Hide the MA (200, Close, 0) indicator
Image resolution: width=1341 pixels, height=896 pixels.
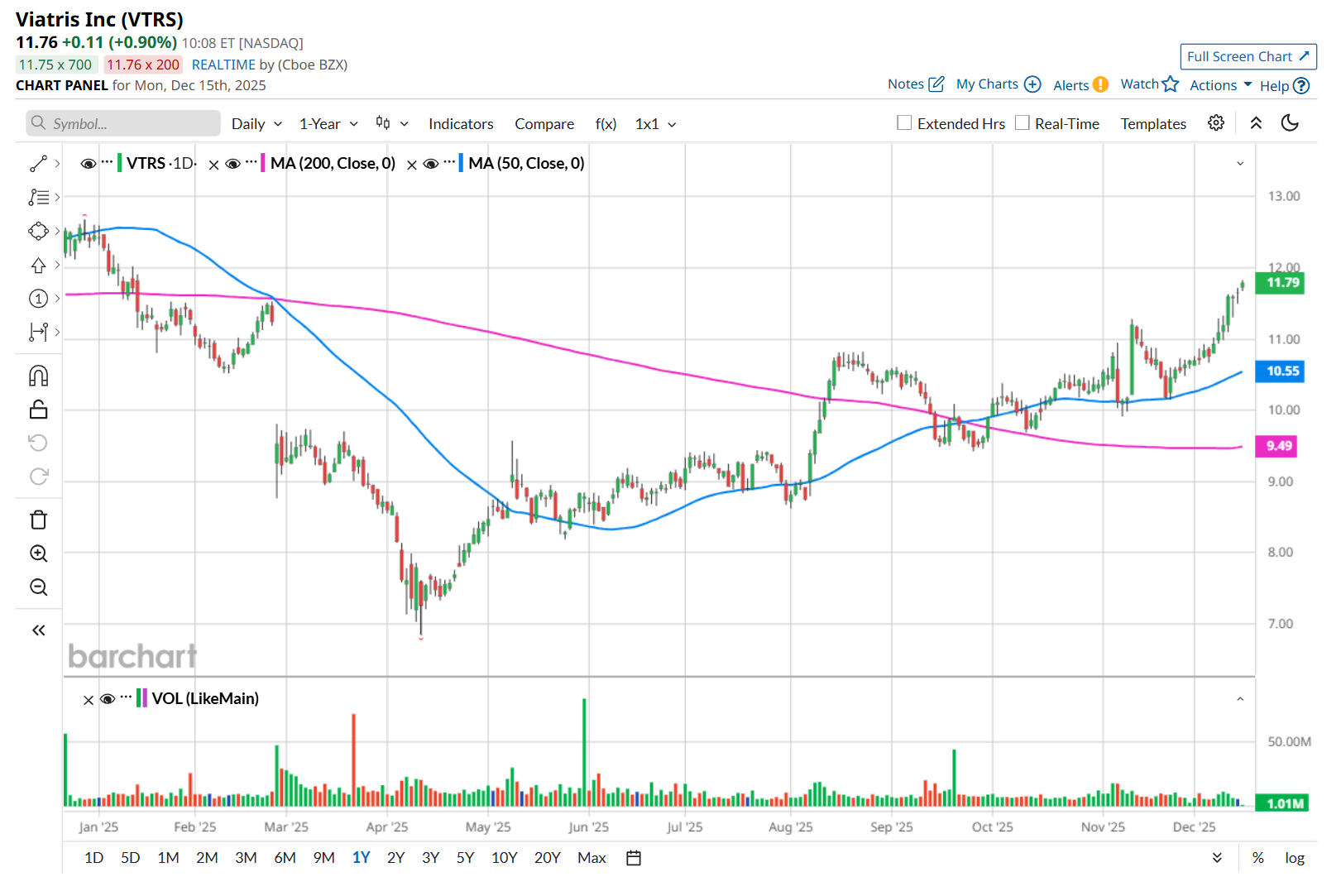232,164
